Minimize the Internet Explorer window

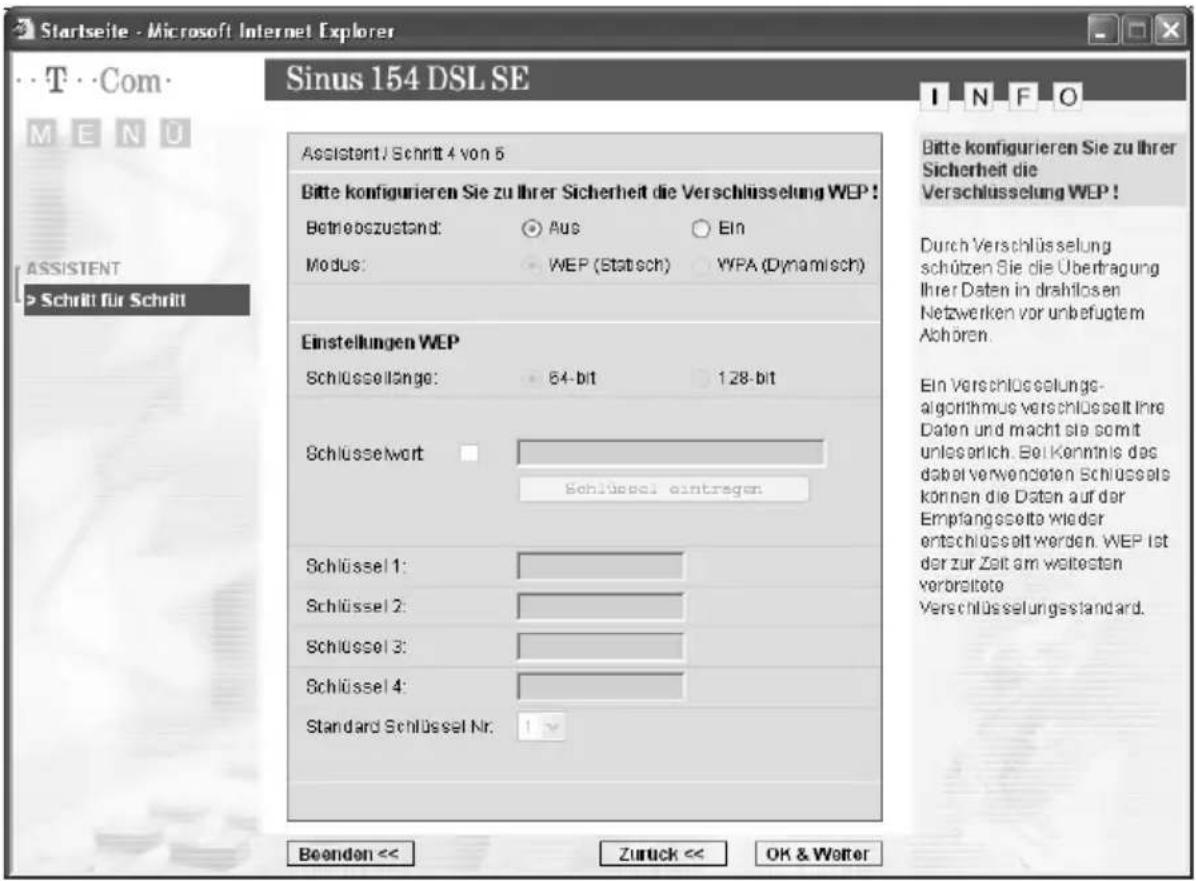click(x=1102, y=31)
